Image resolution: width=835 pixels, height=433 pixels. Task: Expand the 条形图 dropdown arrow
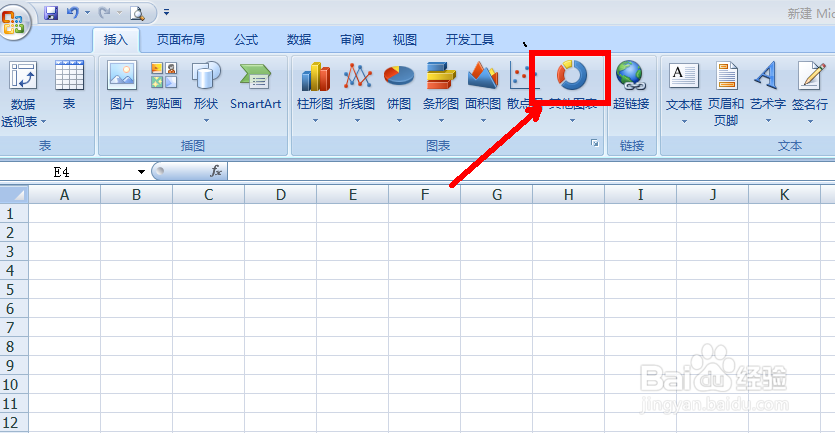(441, 121)
